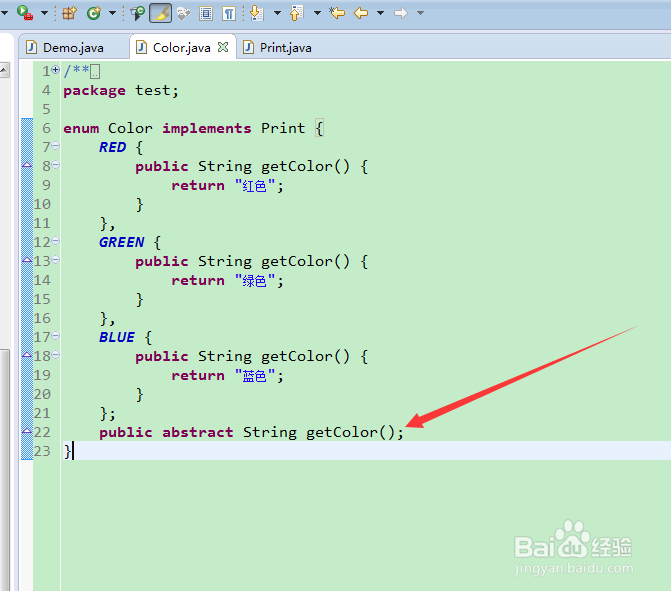
Task: Open the External Tools dropdown arrow
Action: tap(44, 13)
